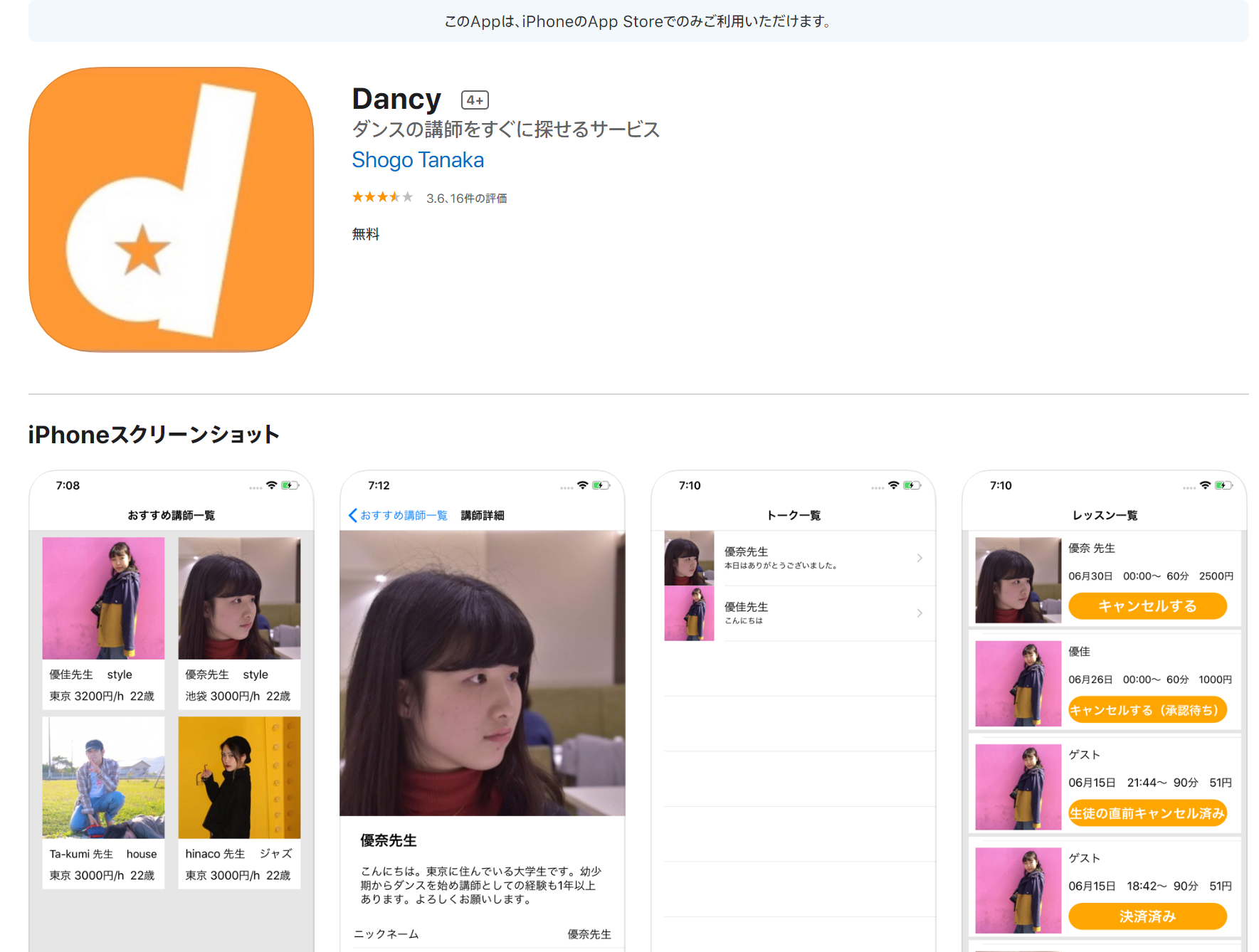Open the 優佳先生 talk row chevron
This screenshot has width=1259, height=952.
coord(920,613)
